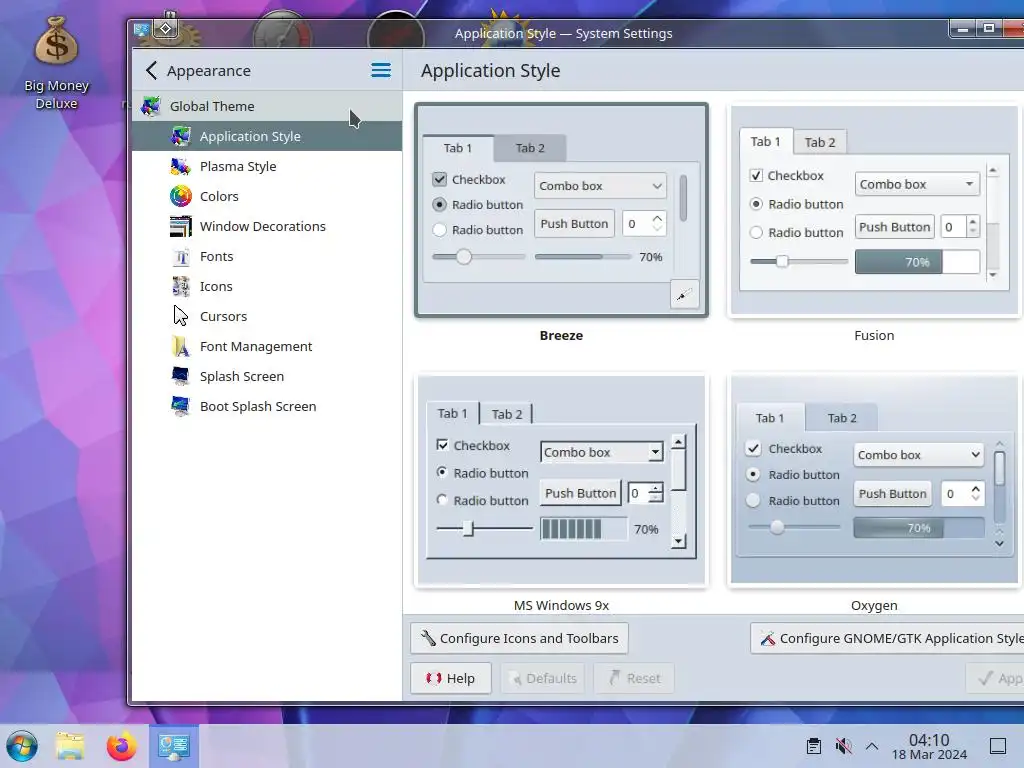Select Tab 1 in Oxygen preview
This screenshot has width=1024, height=768.
point(770,418)
